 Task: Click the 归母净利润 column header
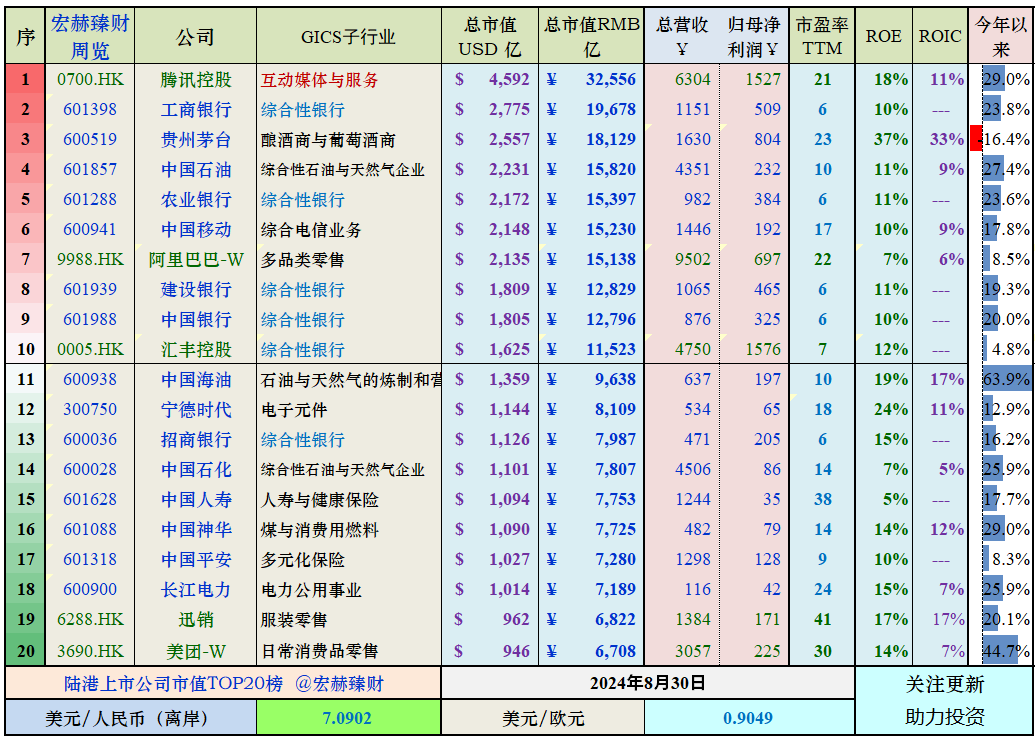click(x=755, y=32)
